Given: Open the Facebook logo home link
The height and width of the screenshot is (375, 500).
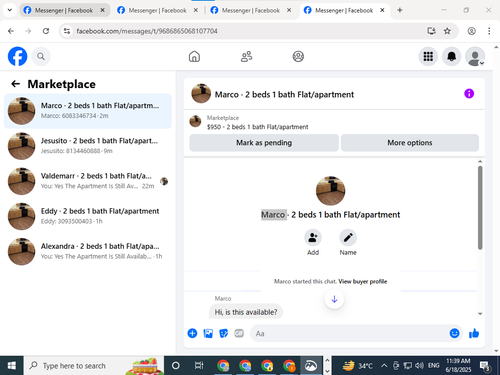Looking at the screenshot, I should click(17, 56).
